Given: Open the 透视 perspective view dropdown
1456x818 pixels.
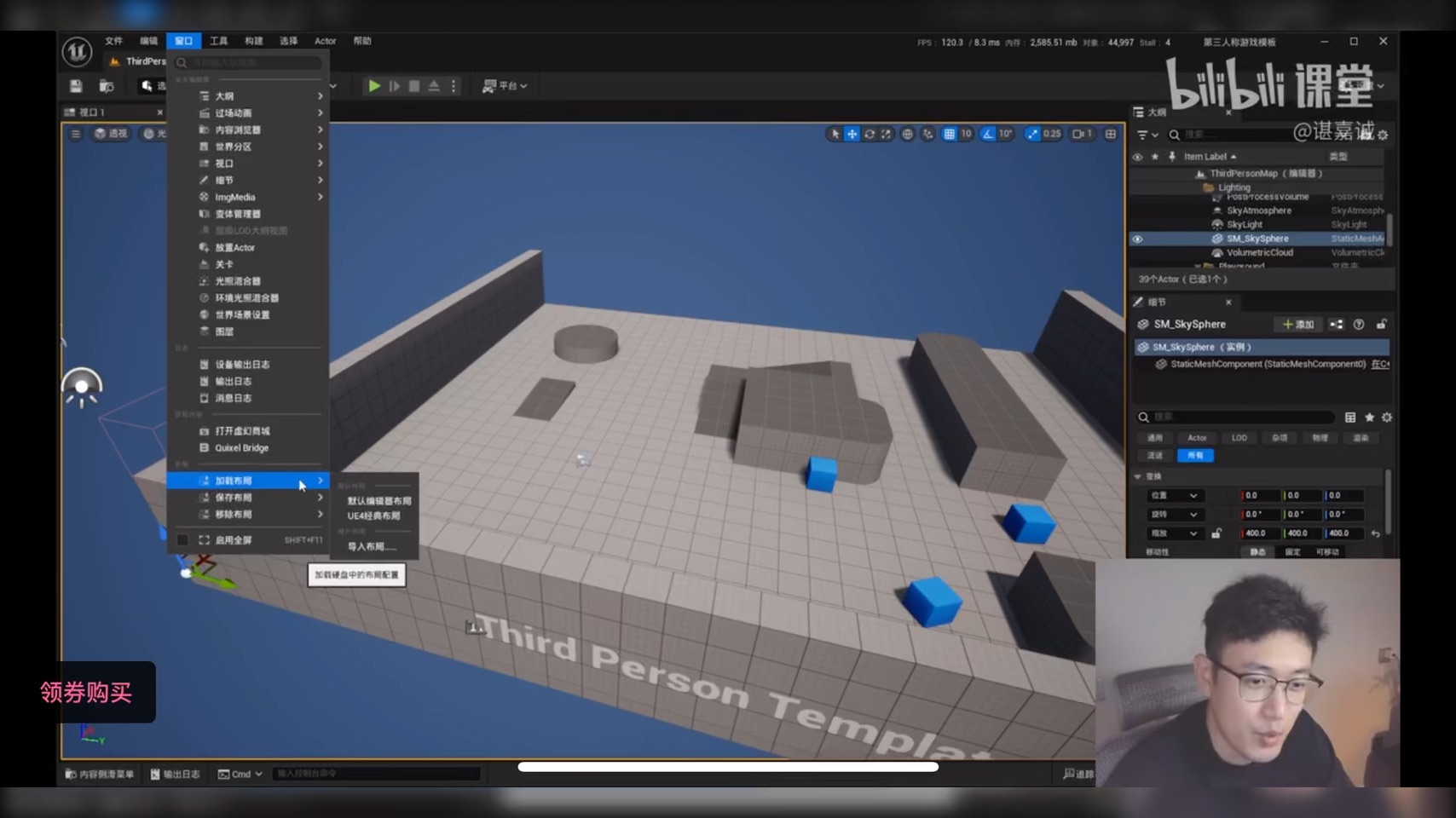Looking at the screenshot, I should pyautogui.click(x=111, y=134).
